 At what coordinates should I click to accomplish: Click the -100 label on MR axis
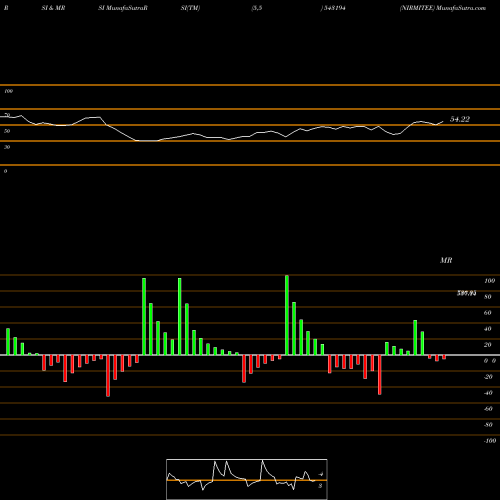coord(490,441)
